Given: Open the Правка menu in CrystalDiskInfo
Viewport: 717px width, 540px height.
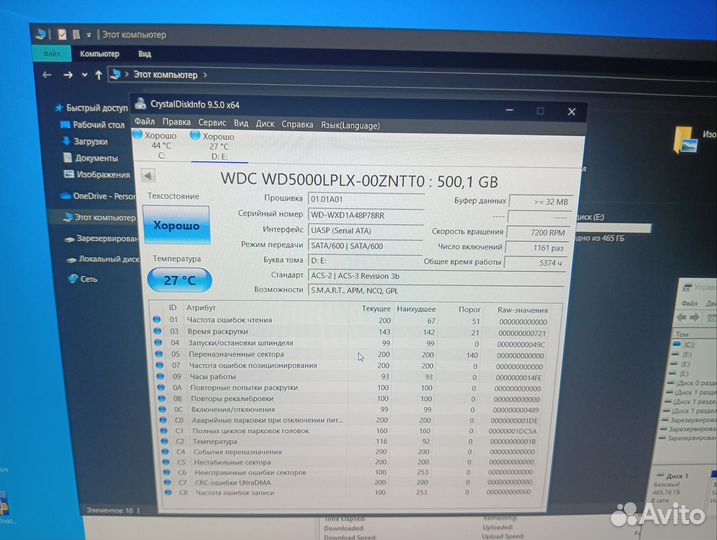Looking at the screenshot, I should pyautogui.click(x=176, y=122).
